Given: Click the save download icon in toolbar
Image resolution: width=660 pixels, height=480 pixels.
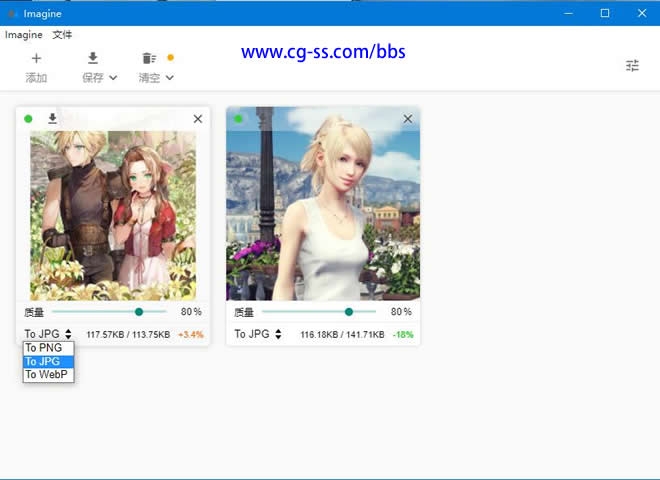Looking at the screenshot, I should point(93,59).
